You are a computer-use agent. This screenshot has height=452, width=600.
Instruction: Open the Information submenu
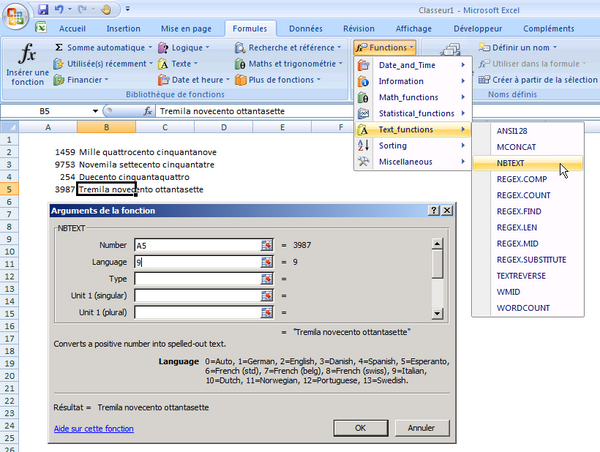tap(412, 81)
